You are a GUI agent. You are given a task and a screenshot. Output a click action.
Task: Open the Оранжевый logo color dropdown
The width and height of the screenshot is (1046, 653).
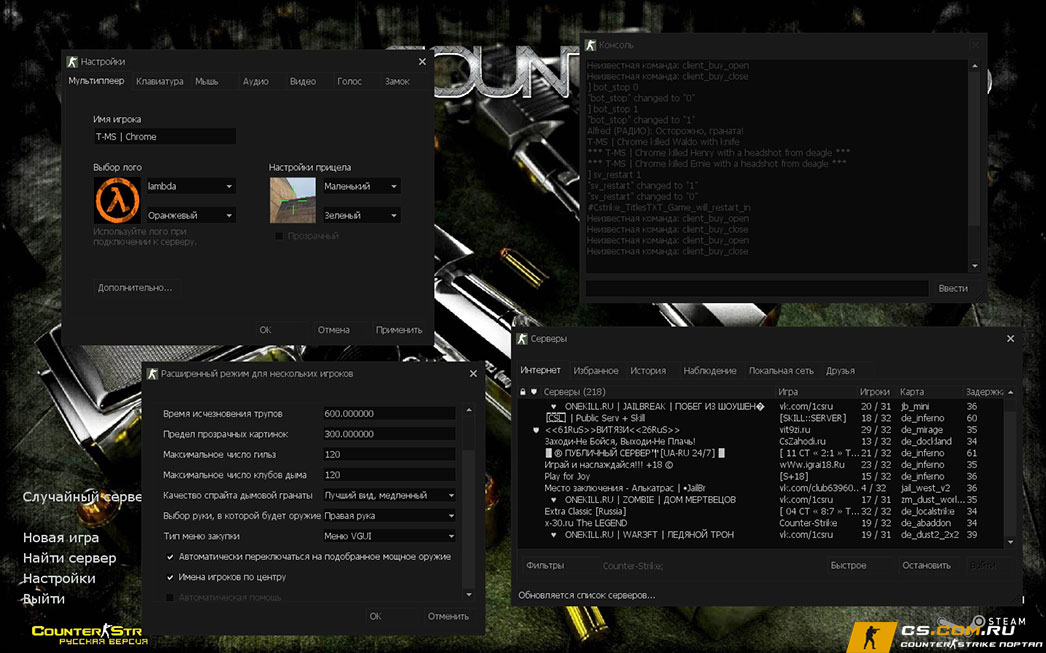(191, 215)
